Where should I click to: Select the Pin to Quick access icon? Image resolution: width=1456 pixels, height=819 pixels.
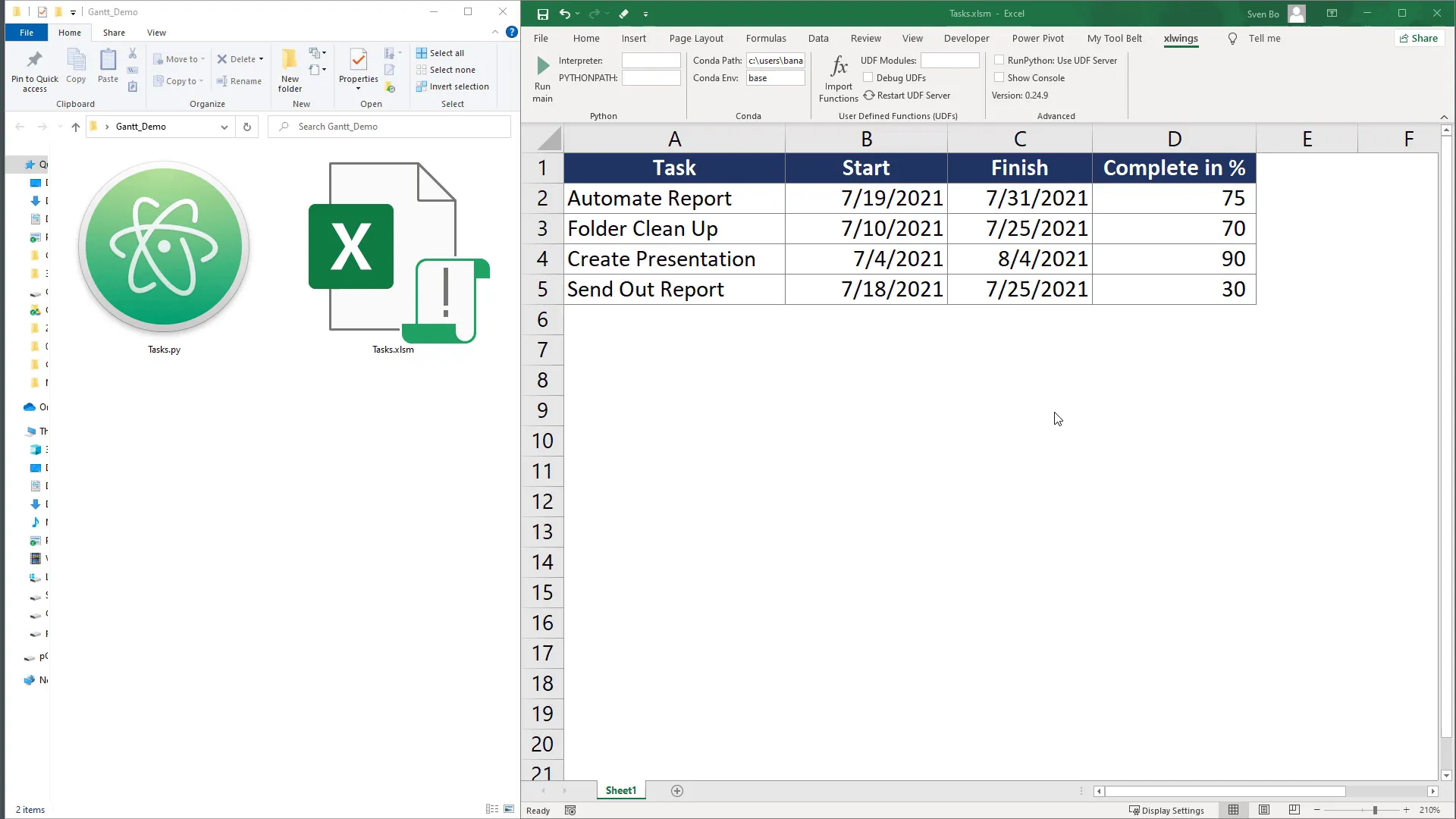[x=33, y=68]
